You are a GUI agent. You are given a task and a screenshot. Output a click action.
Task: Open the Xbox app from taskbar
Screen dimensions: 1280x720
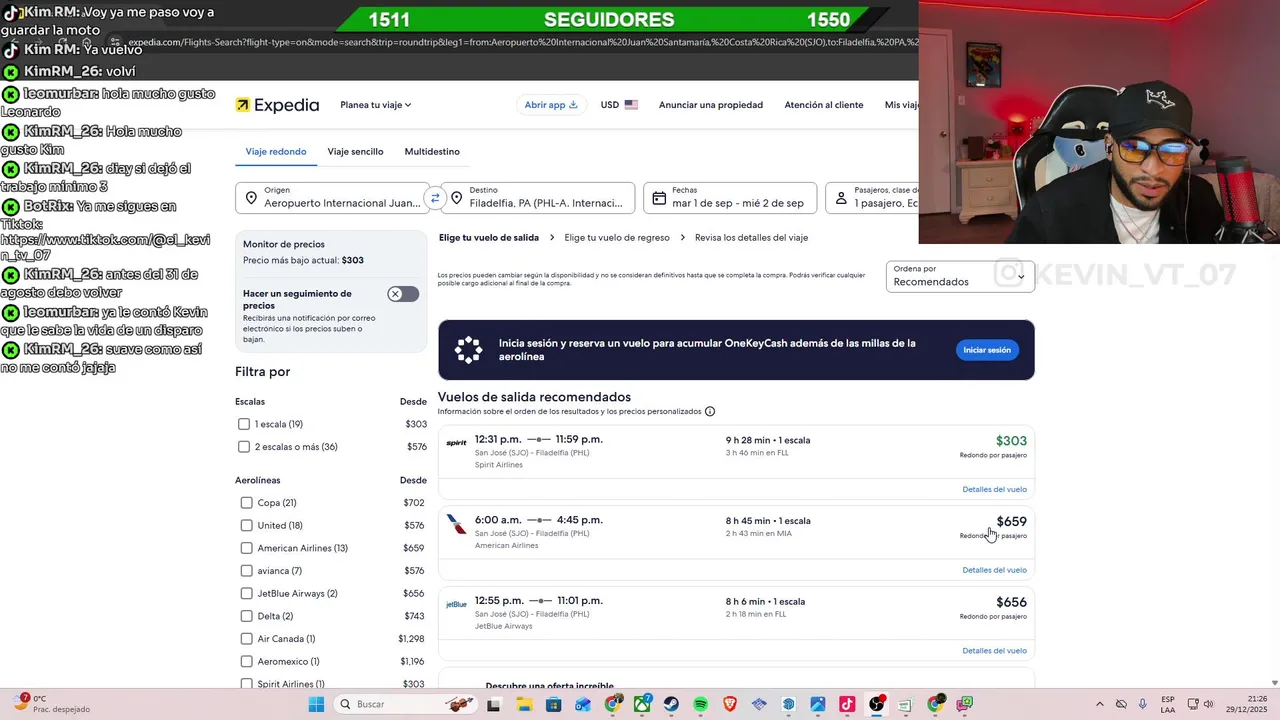coord(642,704)
